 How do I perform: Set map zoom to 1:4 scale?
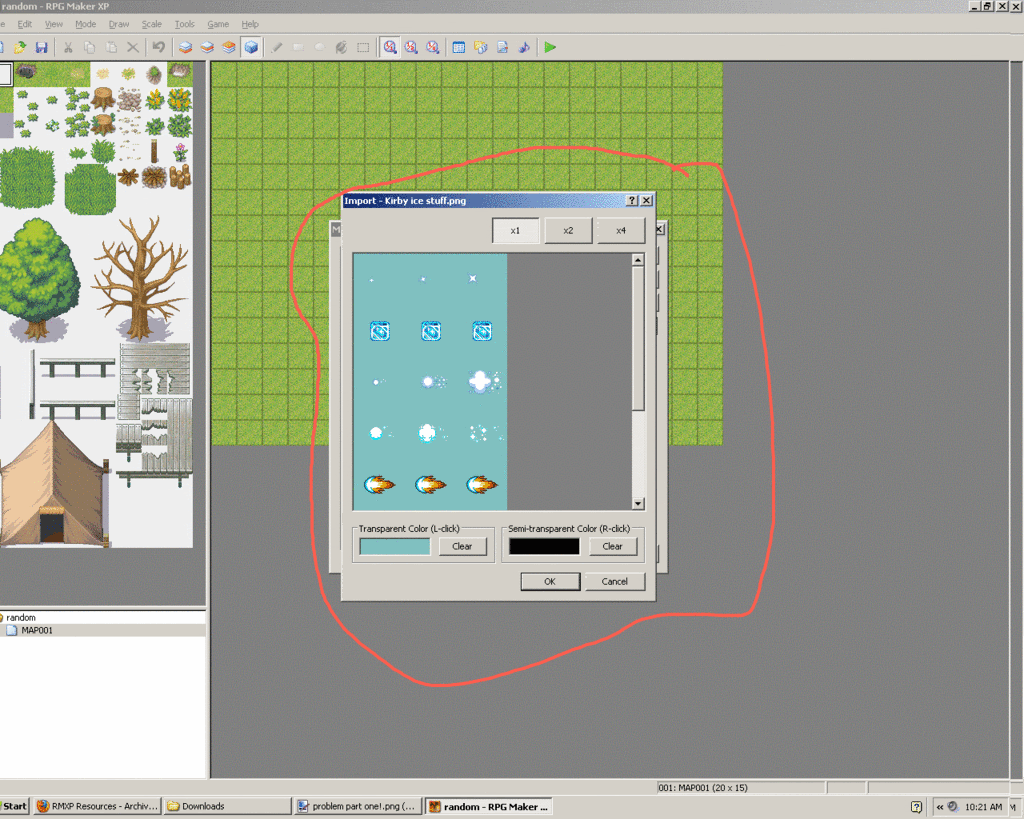(x=432, y=47)
